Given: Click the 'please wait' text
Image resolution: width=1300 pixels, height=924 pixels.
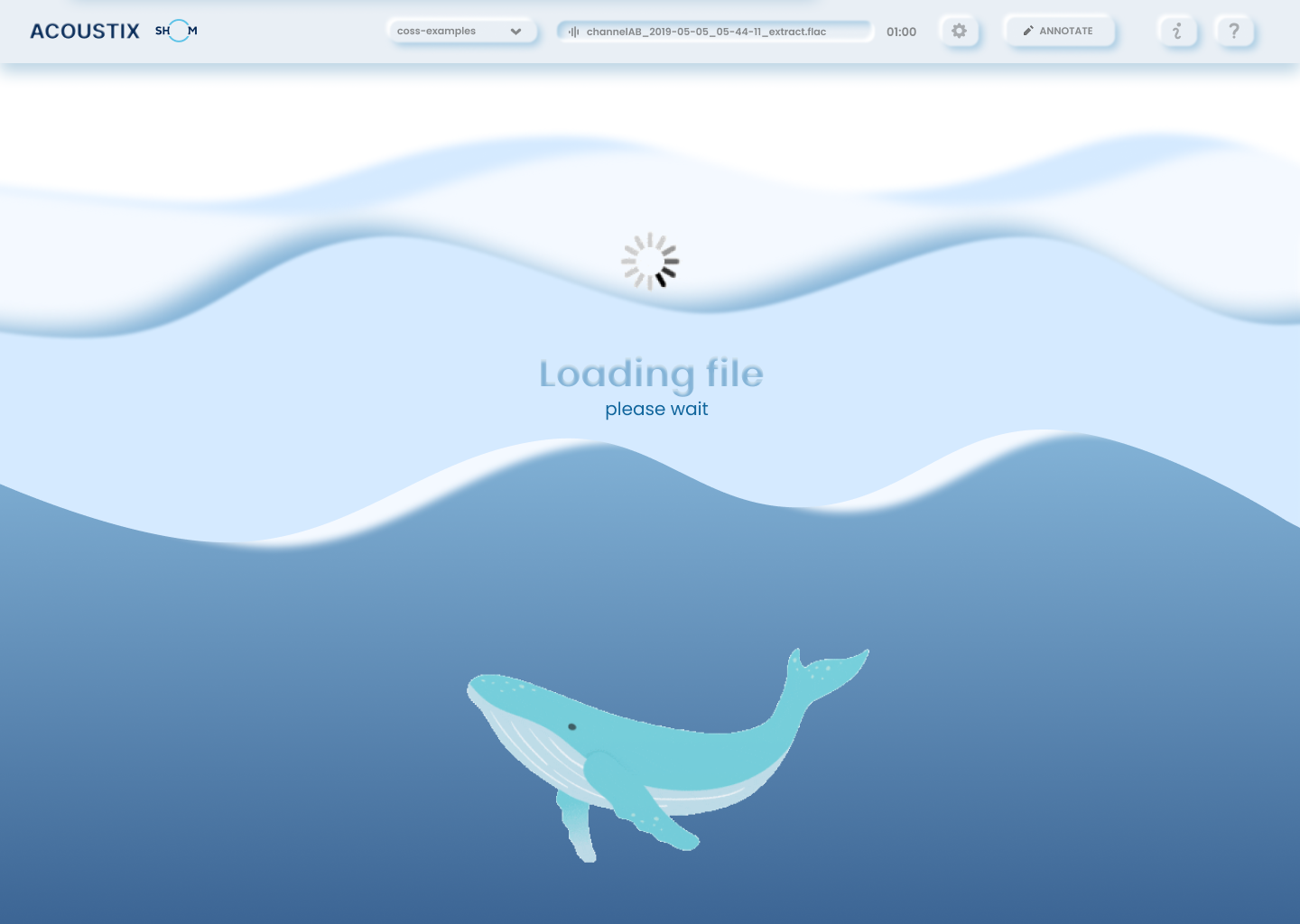Looking at the screenshot, I should click(656, 410).
